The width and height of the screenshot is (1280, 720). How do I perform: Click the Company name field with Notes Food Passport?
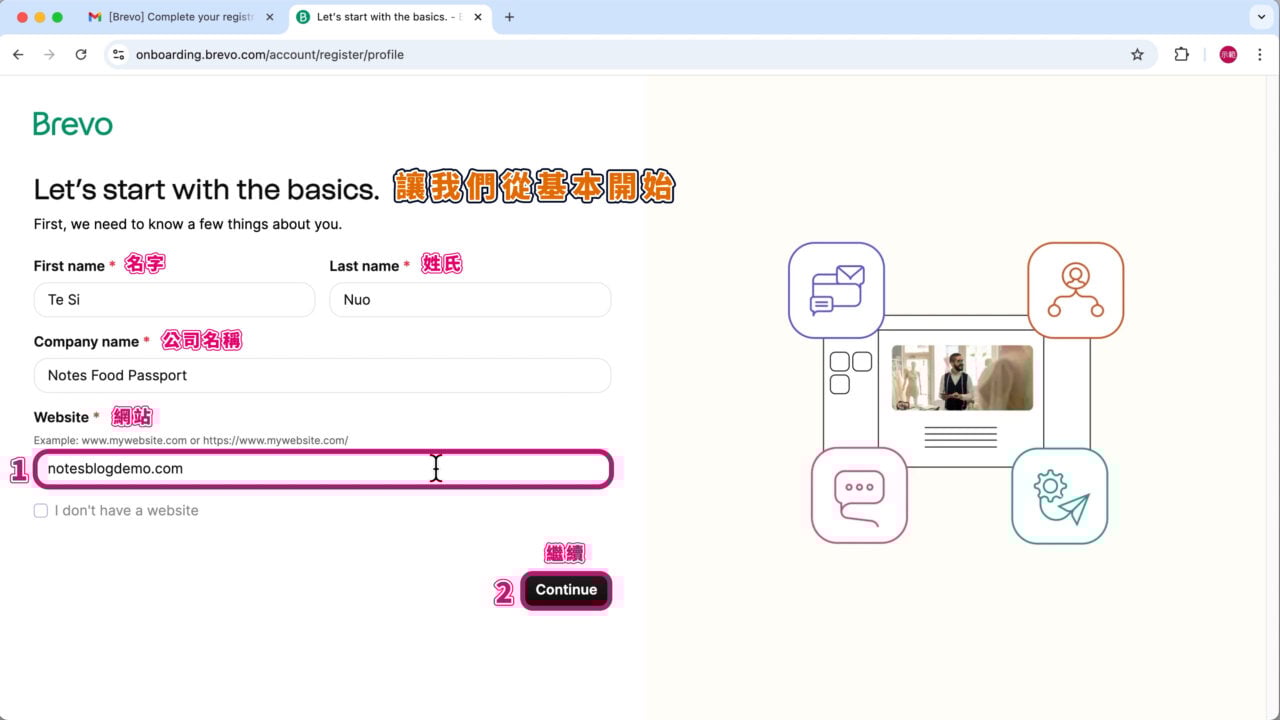(322, 375)
